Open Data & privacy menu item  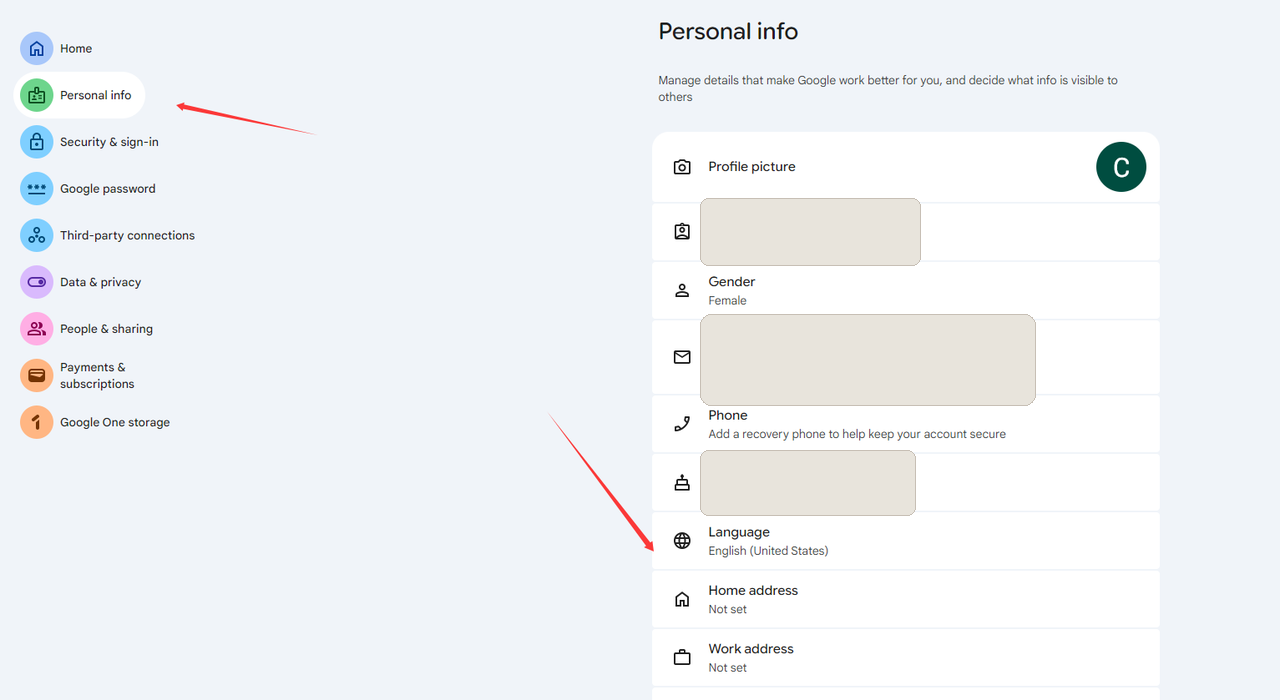pos(100,282)
